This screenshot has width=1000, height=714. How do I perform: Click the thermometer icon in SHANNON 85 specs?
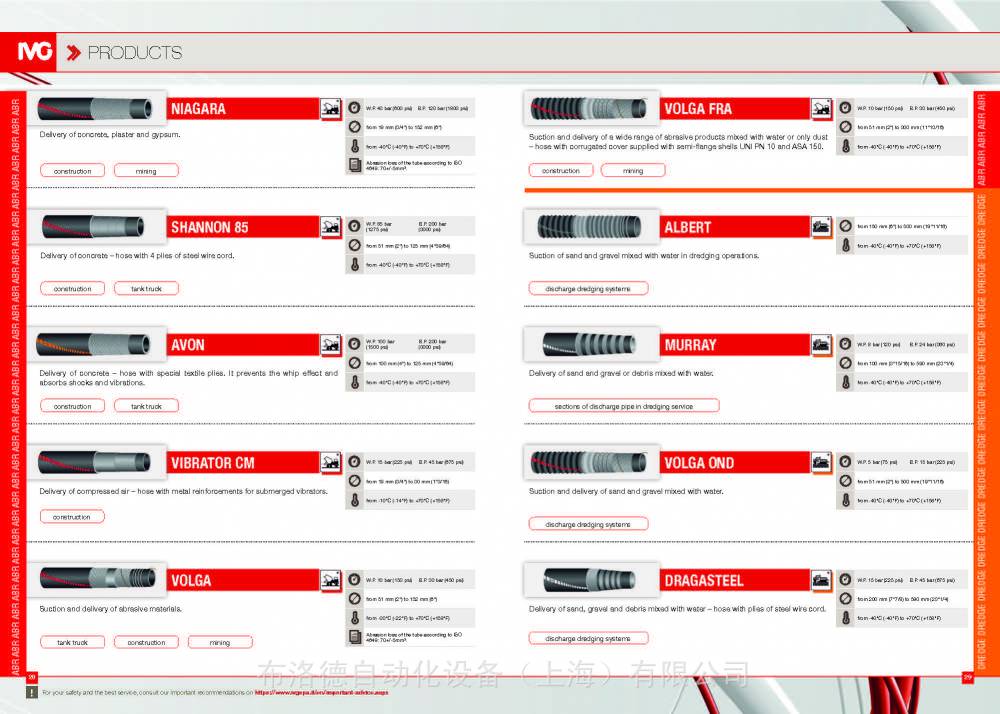(354, 265)
